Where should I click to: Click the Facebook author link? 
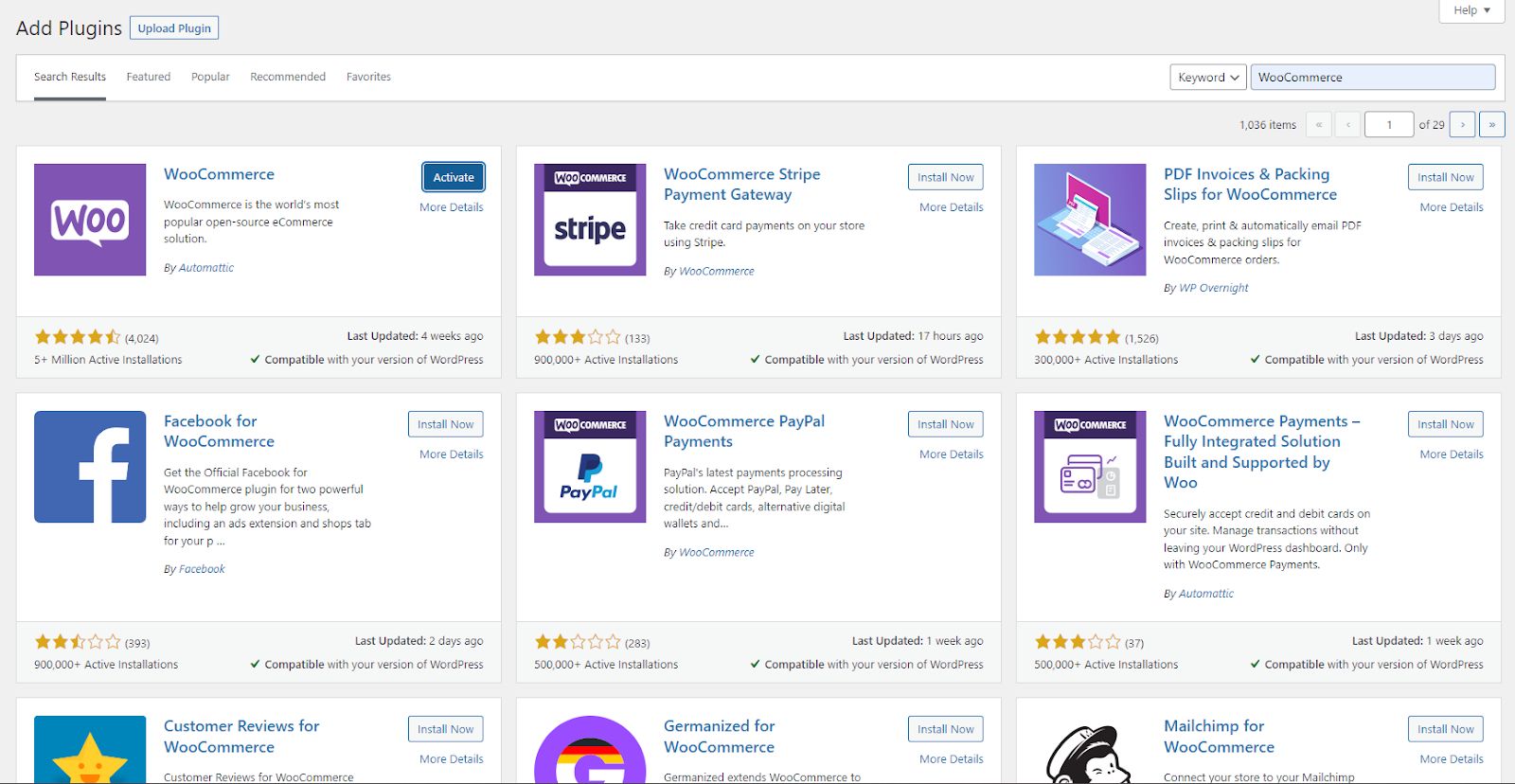coord(202,569)
